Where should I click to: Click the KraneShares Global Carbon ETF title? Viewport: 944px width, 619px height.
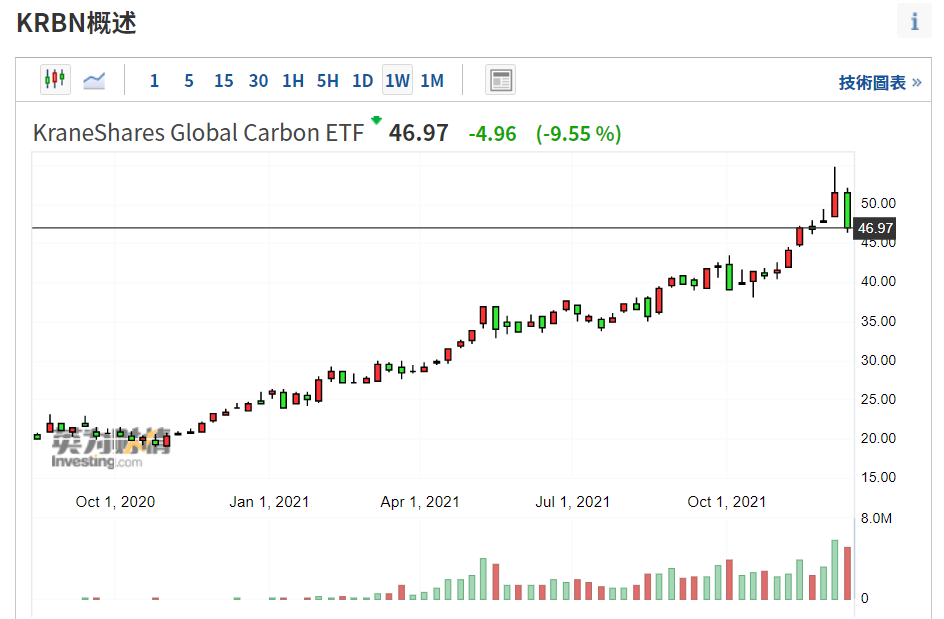(x=198, y=133)
